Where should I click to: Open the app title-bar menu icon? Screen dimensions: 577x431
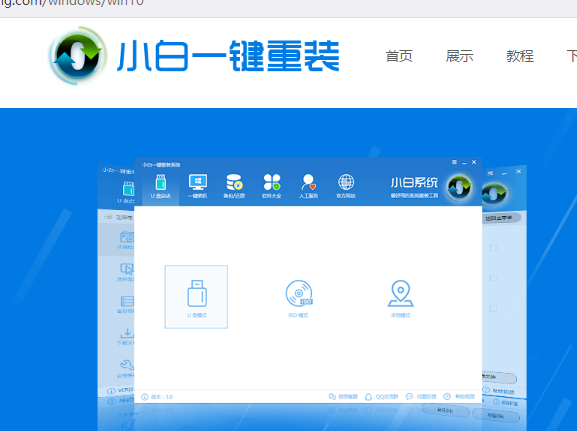(454, 162)
